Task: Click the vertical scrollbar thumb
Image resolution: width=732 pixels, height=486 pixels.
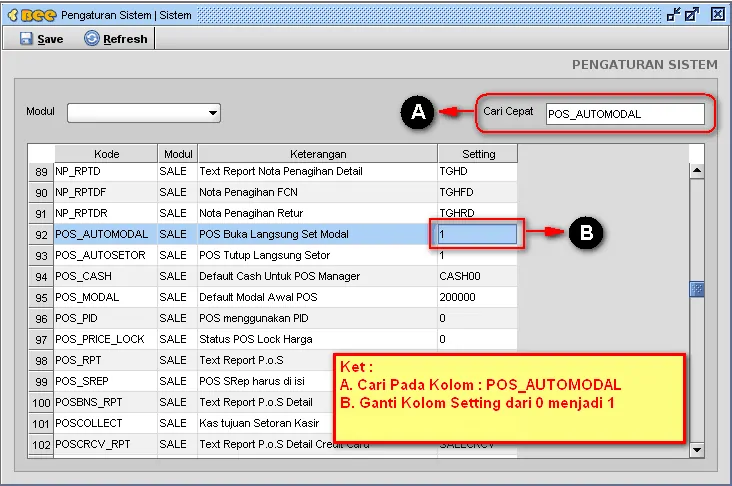Action: click(697, 289)
